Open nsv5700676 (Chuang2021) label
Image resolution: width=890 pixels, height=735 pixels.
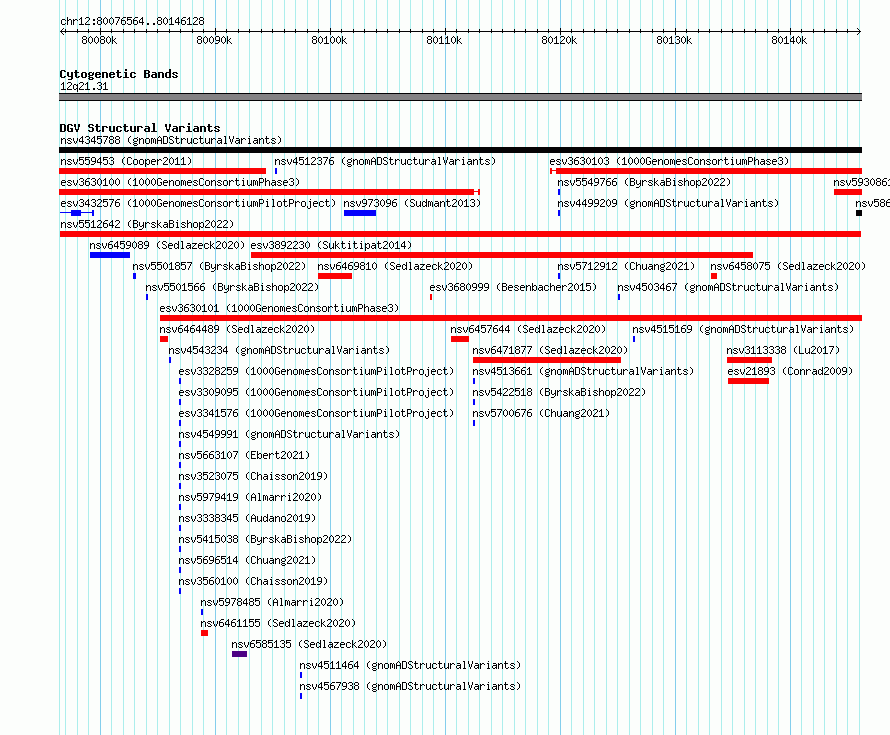(x=541, y=413)
